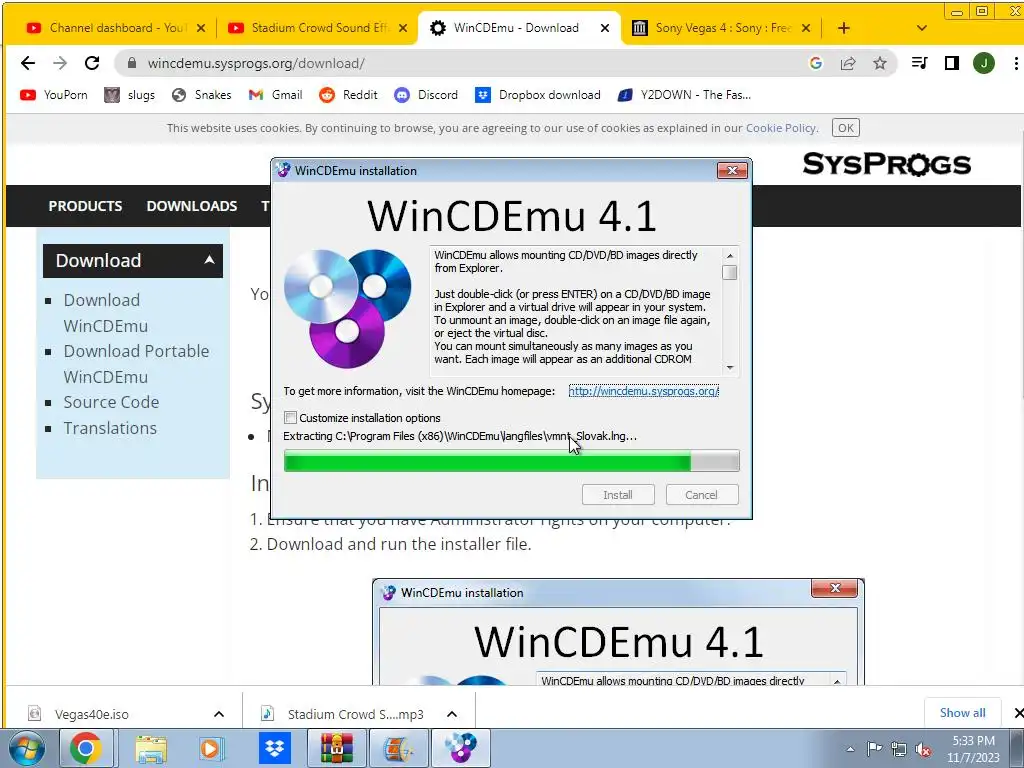Viewport: 1024px width, 768px height.
Task: Click the installer description scrollbar thumb
Action: pos(730,272)
